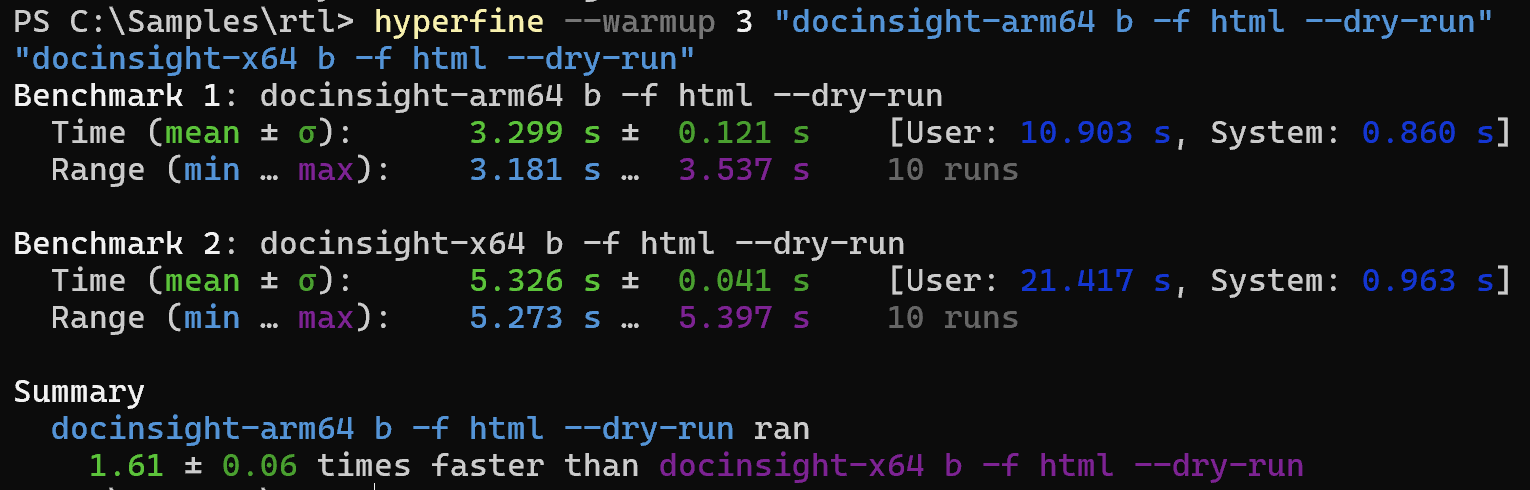Click the standard deviation value 0.121 s
Image resolution: width=1530 pixels, height=490 pixels.
click(x=743, y=134)
